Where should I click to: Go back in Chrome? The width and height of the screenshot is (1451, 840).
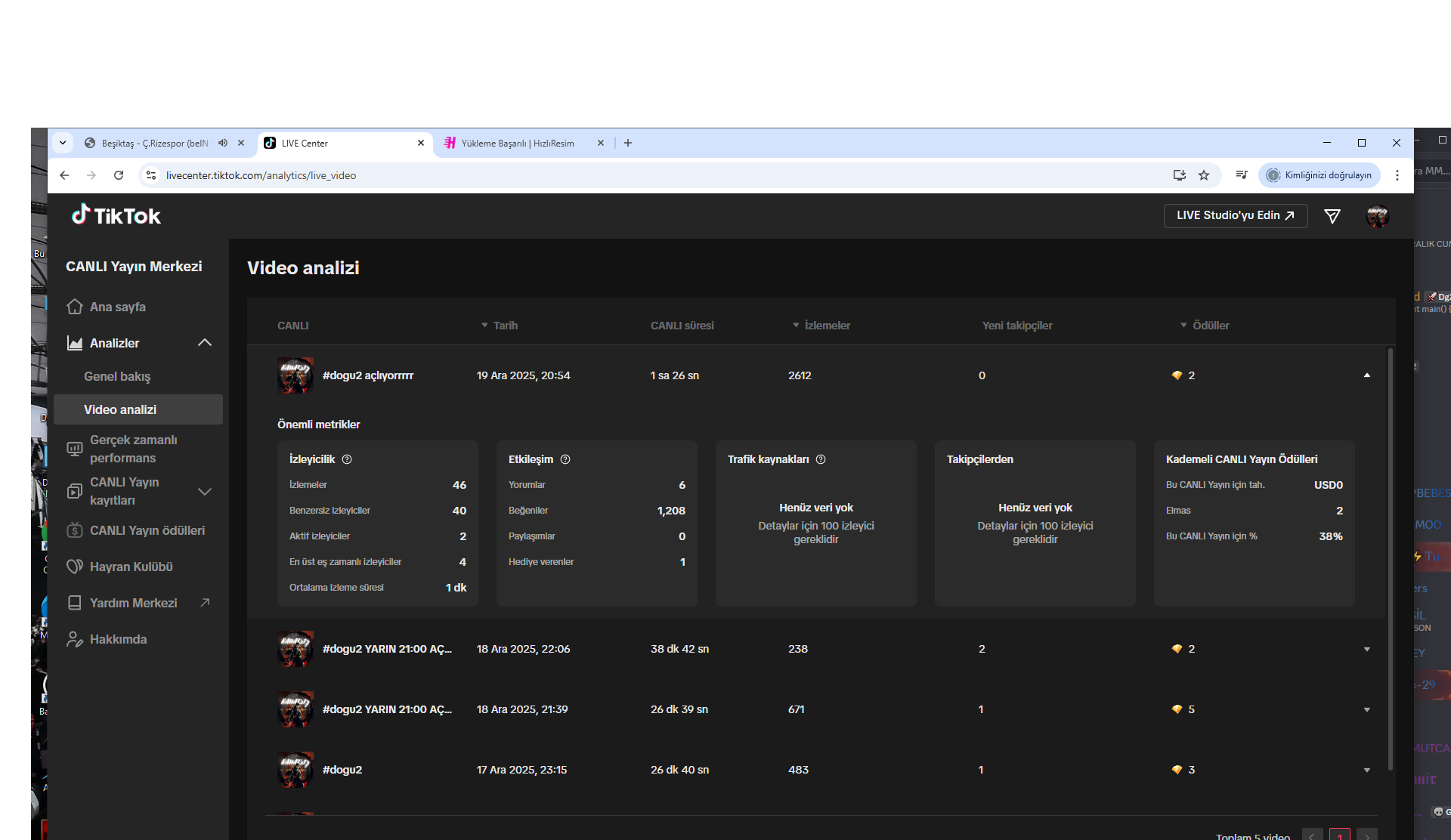[64, 175]
